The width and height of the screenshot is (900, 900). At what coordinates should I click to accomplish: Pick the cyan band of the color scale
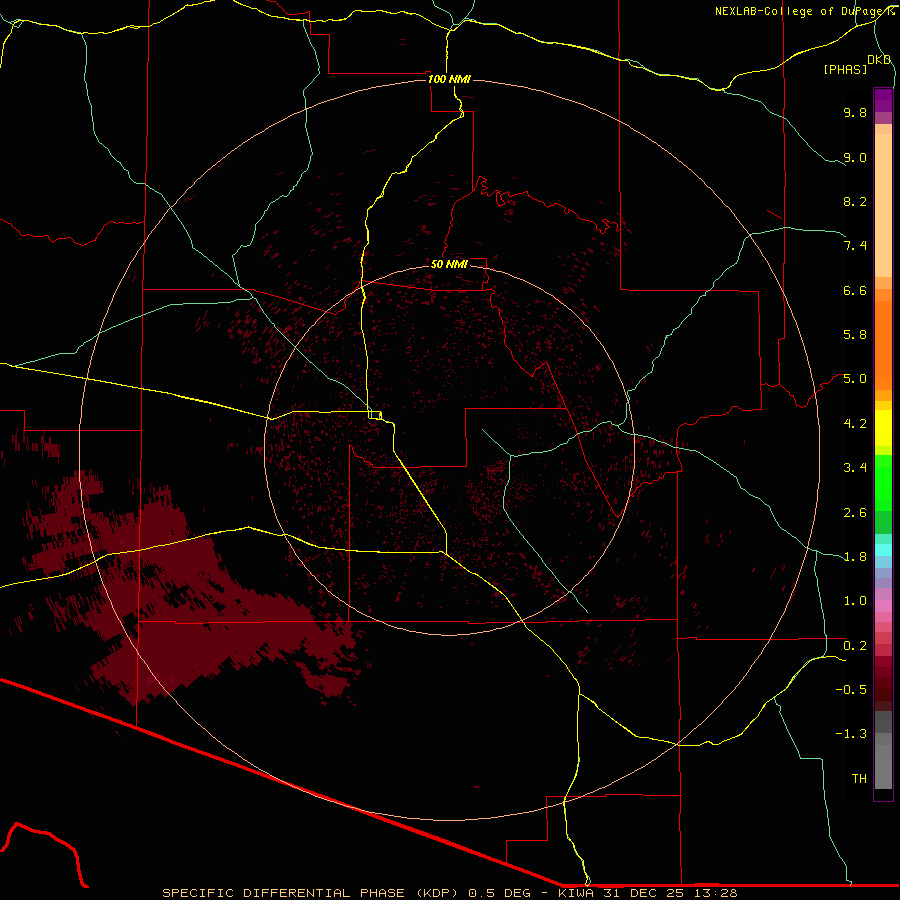tap(883, 550)
